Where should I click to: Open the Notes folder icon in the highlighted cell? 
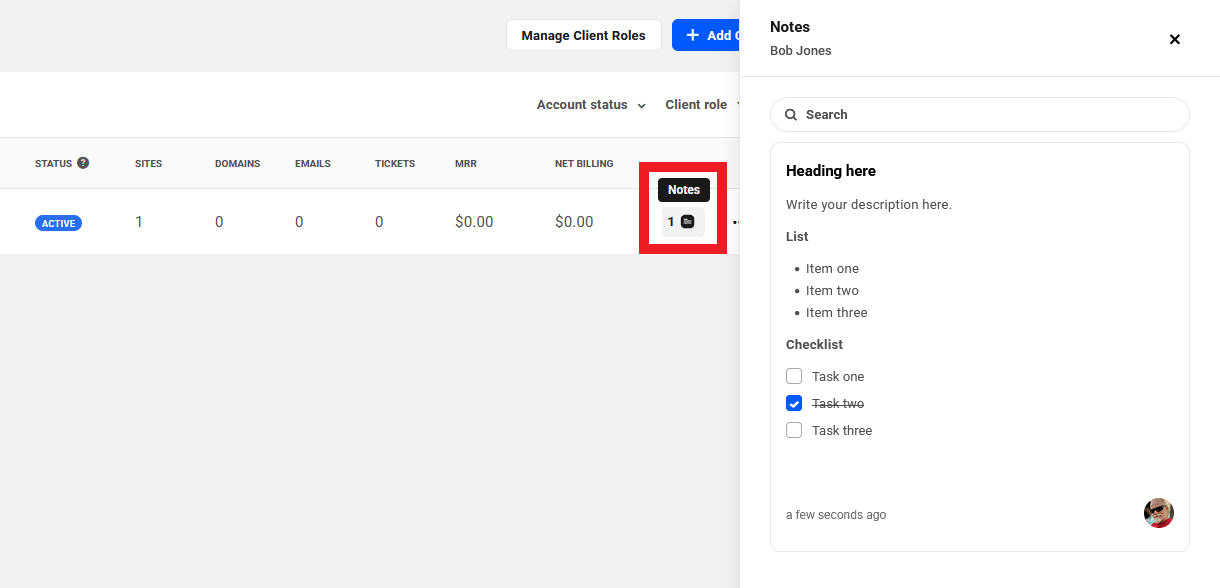click(x=687, y=222)
